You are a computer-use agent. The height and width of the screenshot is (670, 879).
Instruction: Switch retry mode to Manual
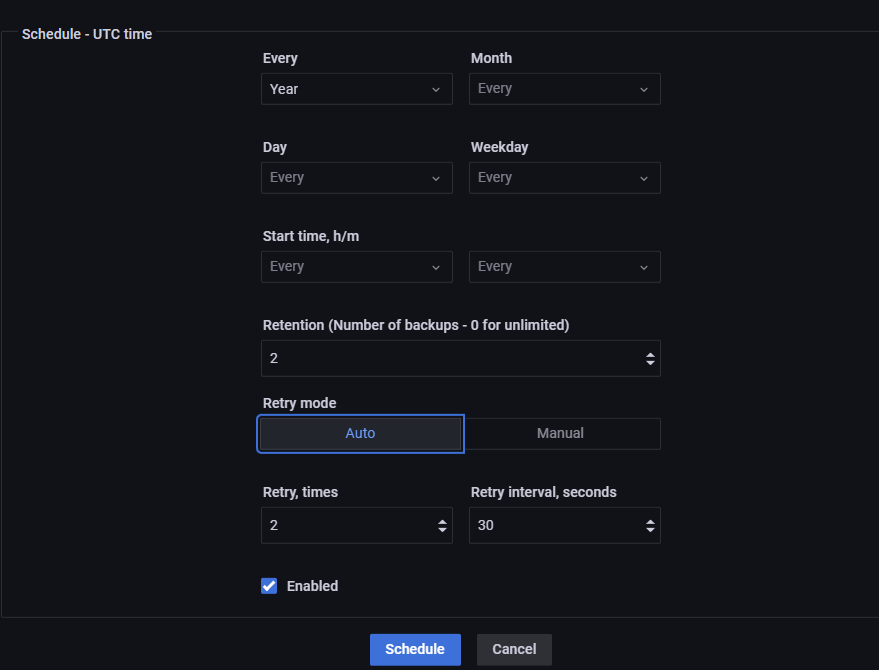tap(561, 433)
